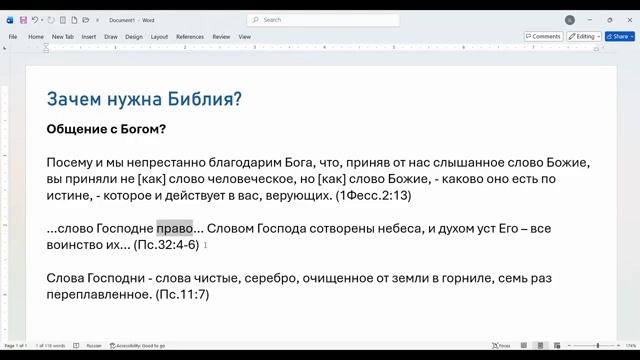
Task: Click the zoom percentage value
Action: pos(631,346)
